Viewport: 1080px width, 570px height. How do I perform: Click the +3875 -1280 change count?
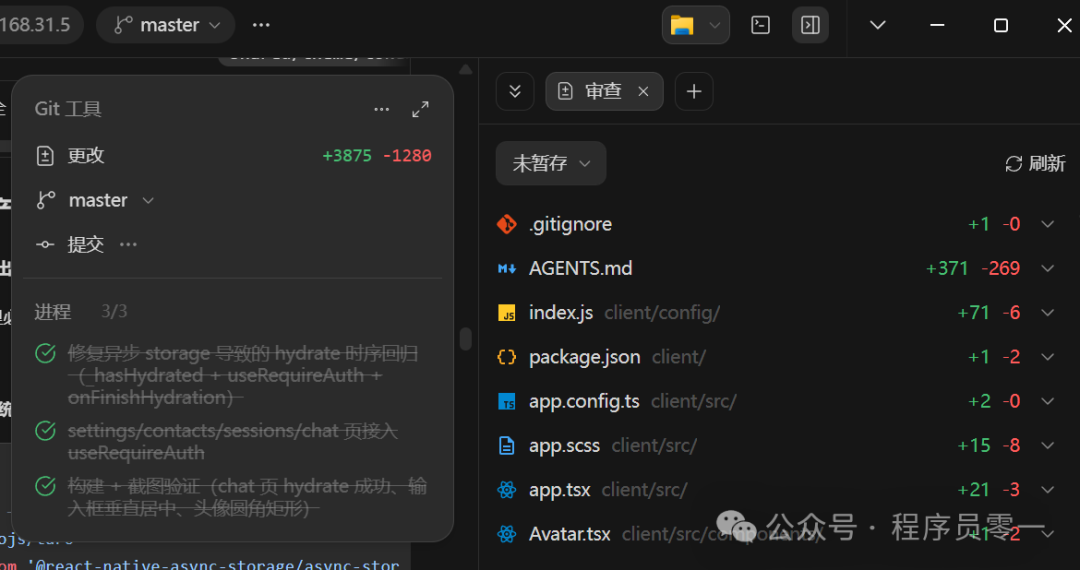point(377,156)
